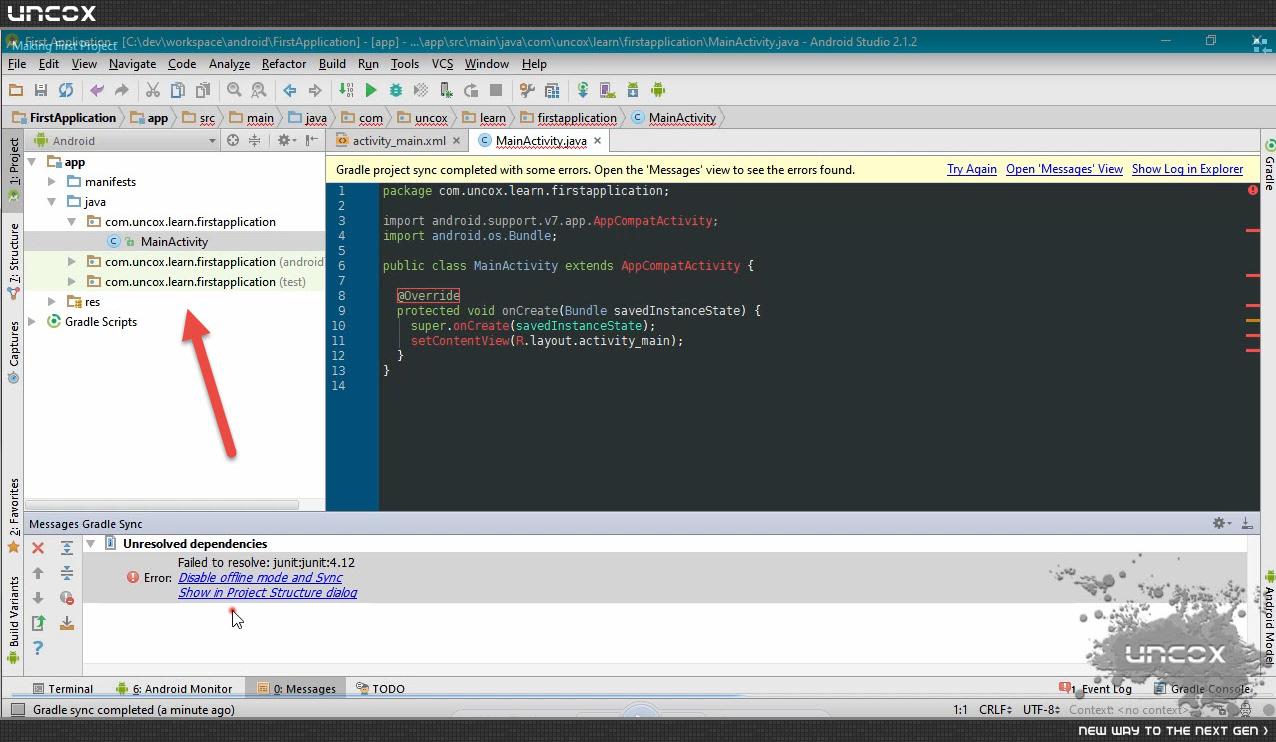The image size is (1276, 742).
Task: Open the Analyze menu
Action: (229, 64)
